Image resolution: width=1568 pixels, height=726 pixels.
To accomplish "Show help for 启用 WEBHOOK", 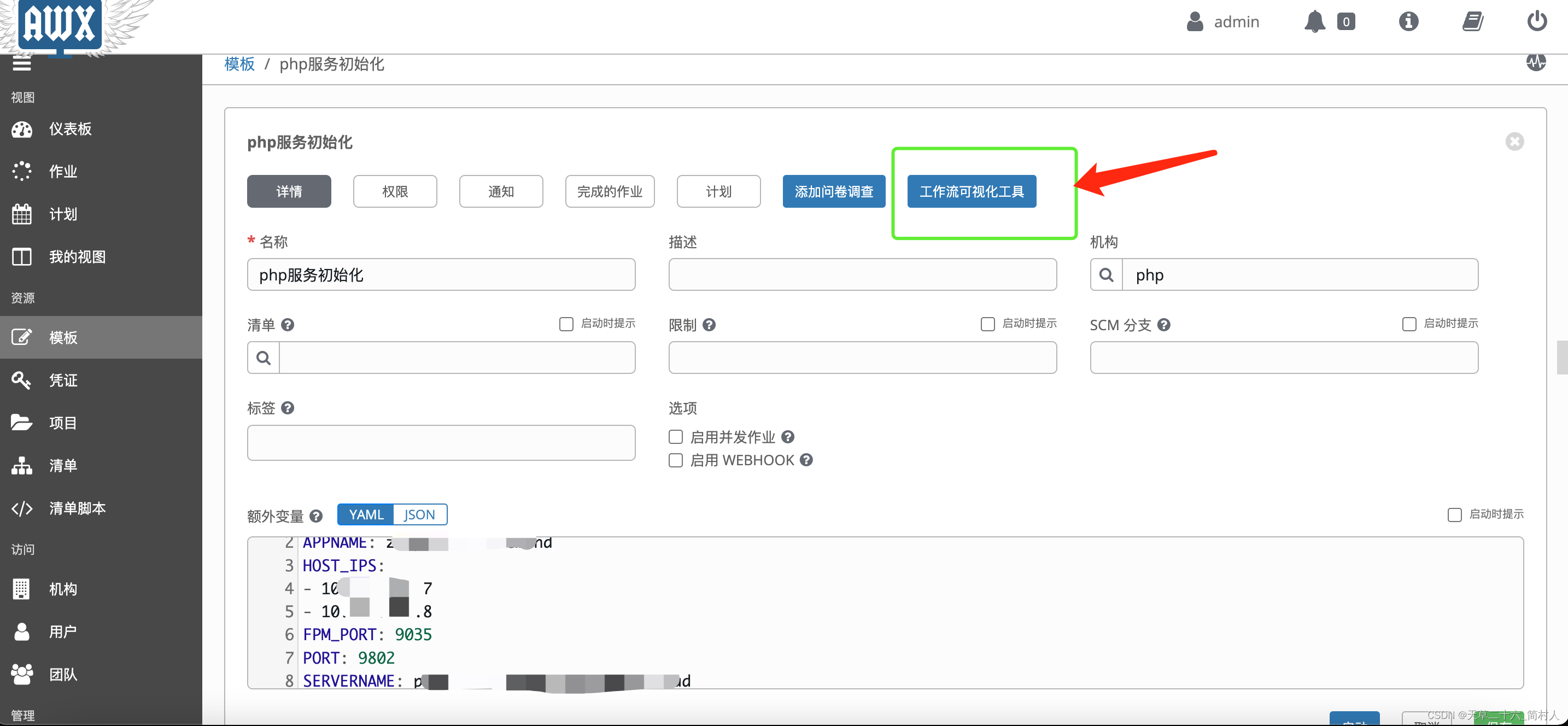I will pos(806,460).
